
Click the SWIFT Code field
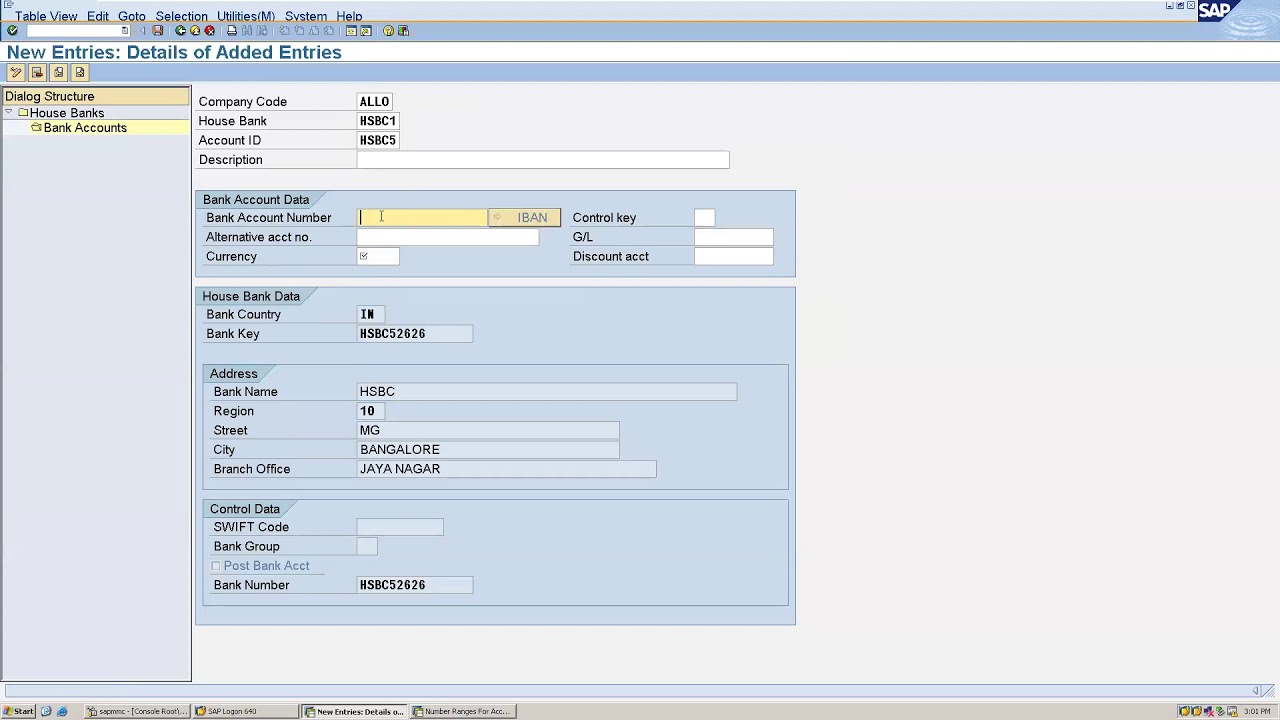pyautogui.click(x=400, y=527)
